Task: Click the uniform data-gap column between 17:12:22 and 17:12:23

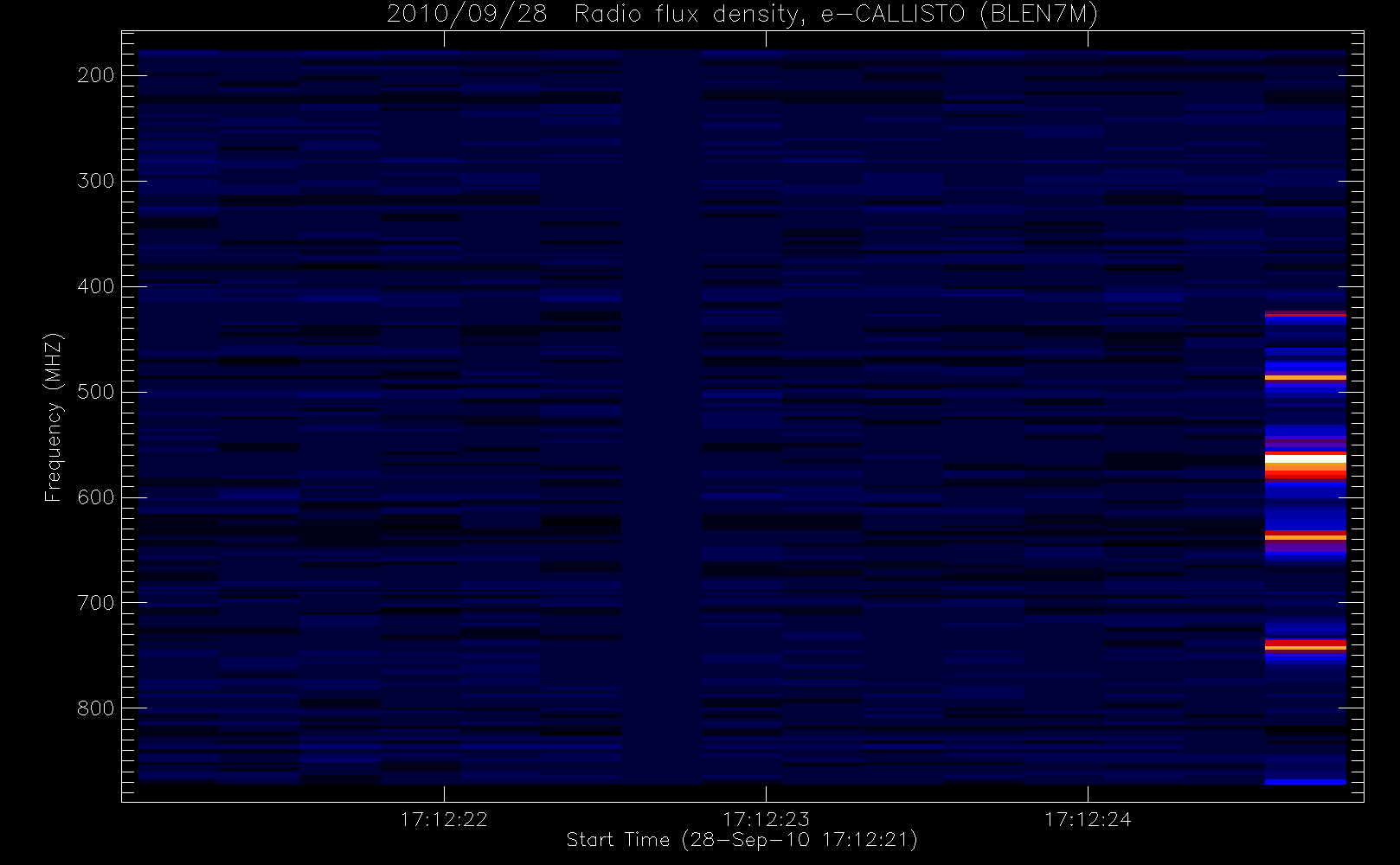Action: pos(662,417)
